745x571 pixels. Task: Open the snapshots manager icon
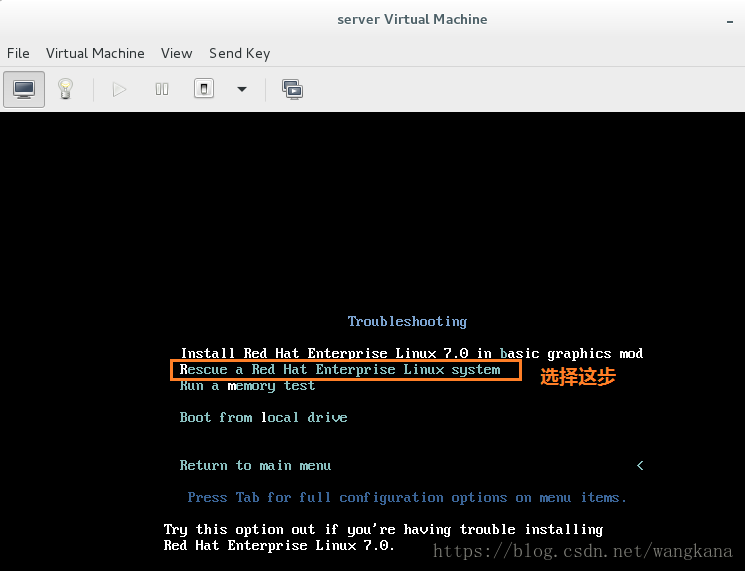pos(292,89)
